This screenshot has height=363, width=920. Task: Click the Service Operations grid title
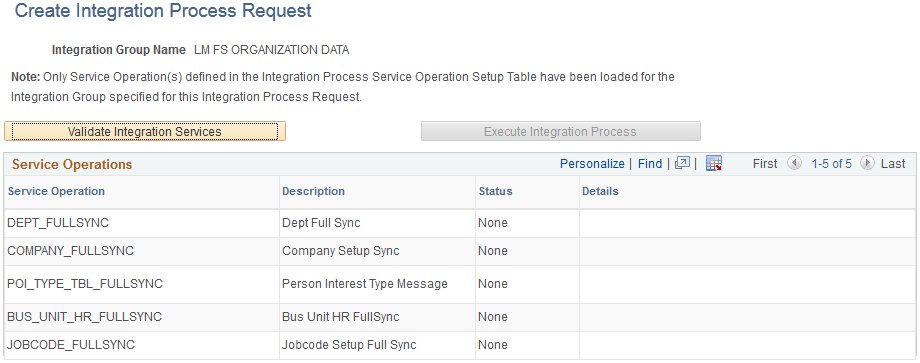click(72, 165)
